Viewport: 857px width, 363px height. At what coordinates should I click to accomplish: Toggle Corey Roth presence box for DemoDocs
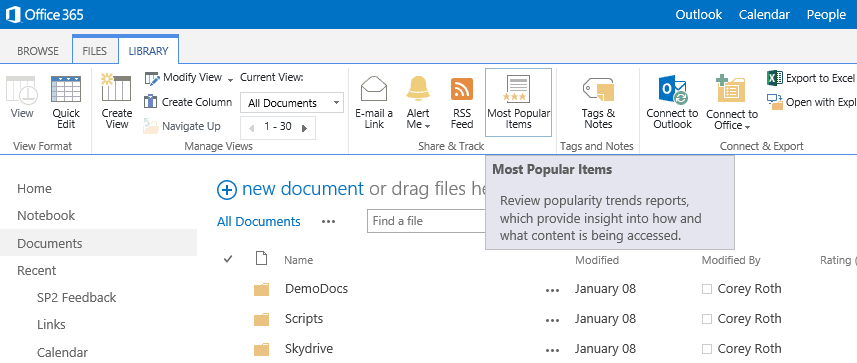tap(707, 289)
